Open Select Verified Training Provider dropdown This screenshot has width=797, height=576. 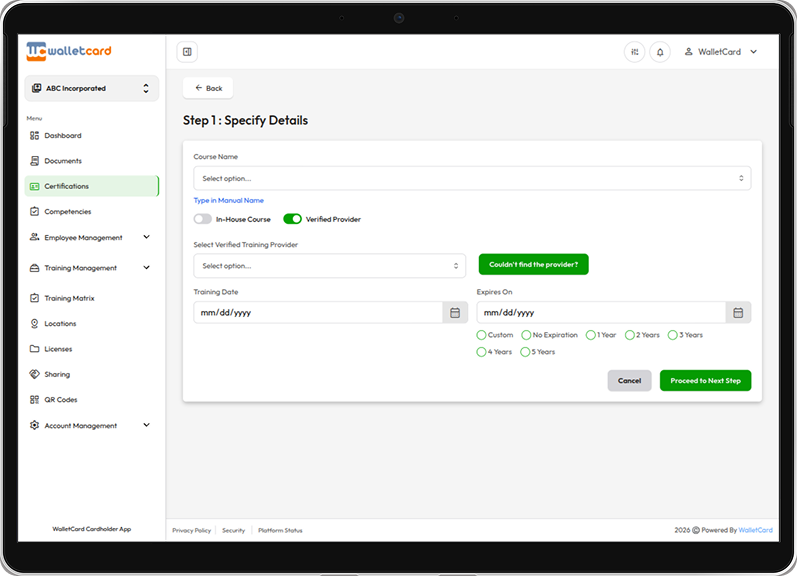coord(329,266)
